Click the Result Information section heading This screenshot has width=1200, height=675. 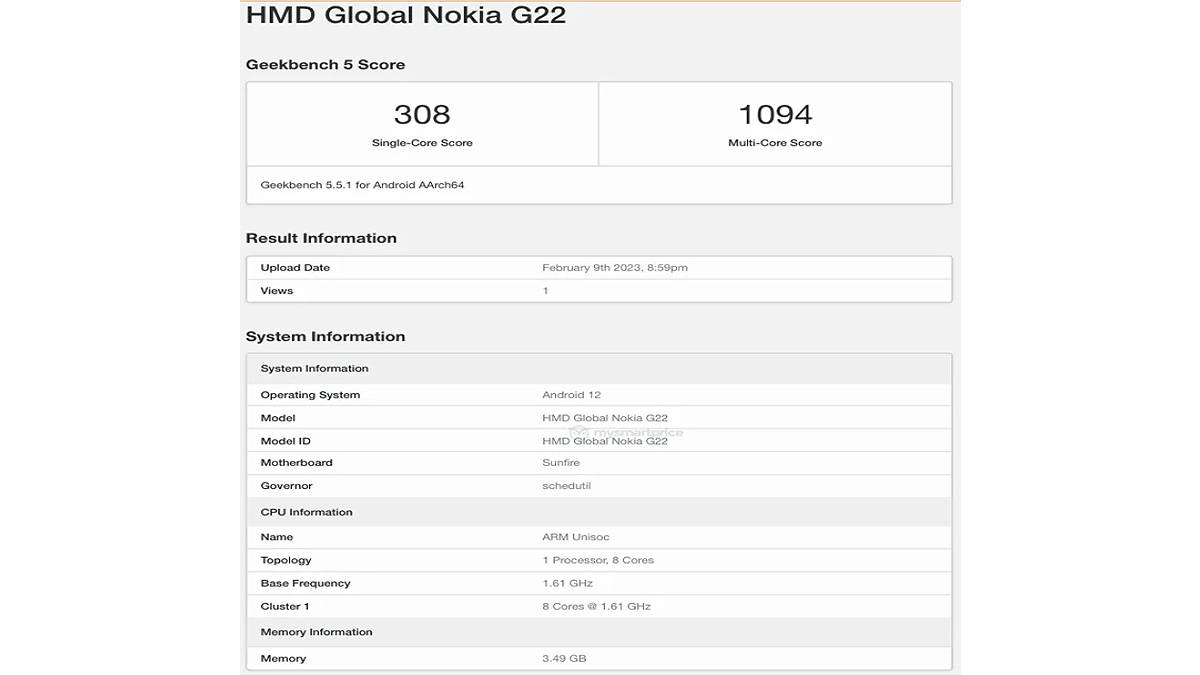coord(321,237)
